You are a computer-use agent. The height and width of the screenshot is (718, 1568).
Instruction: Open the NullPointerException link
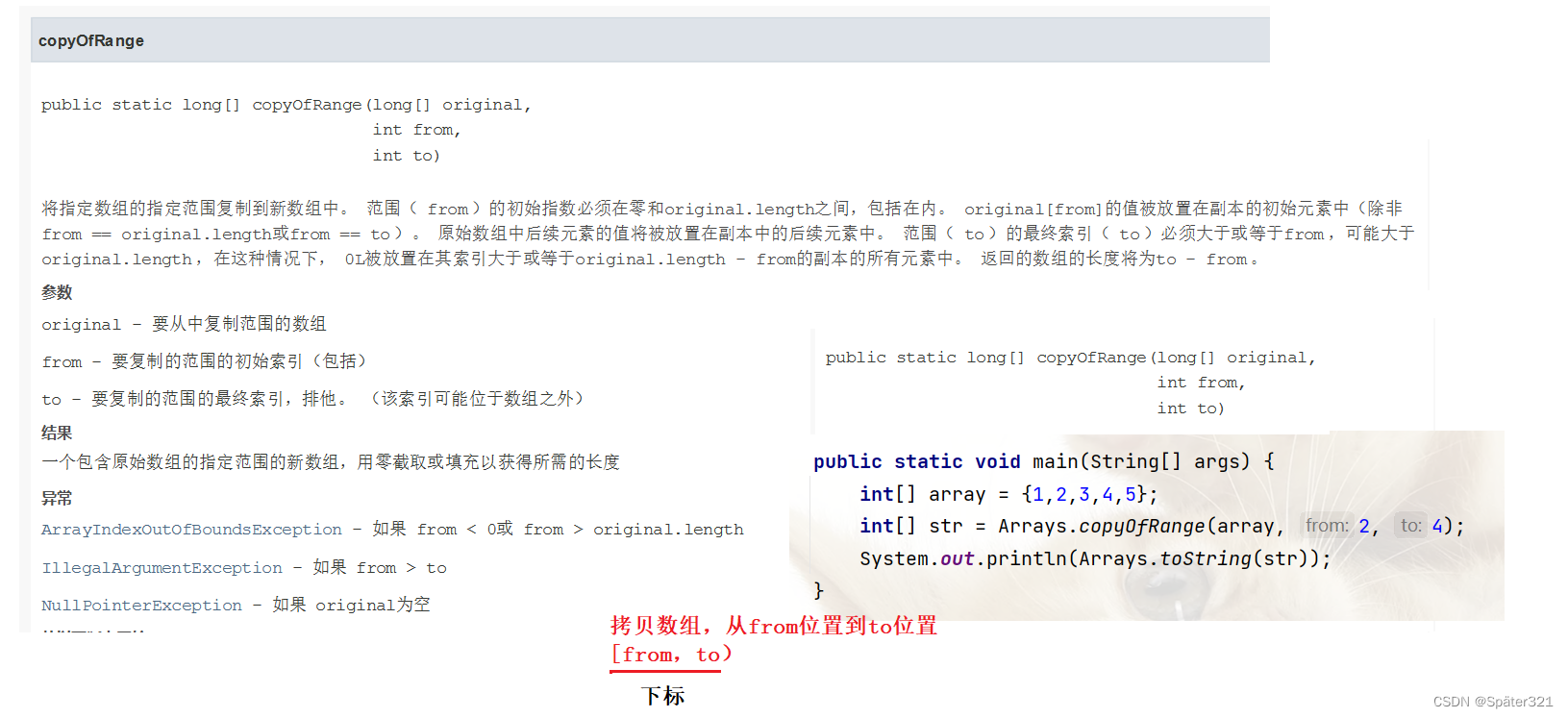tap(141, 606)
